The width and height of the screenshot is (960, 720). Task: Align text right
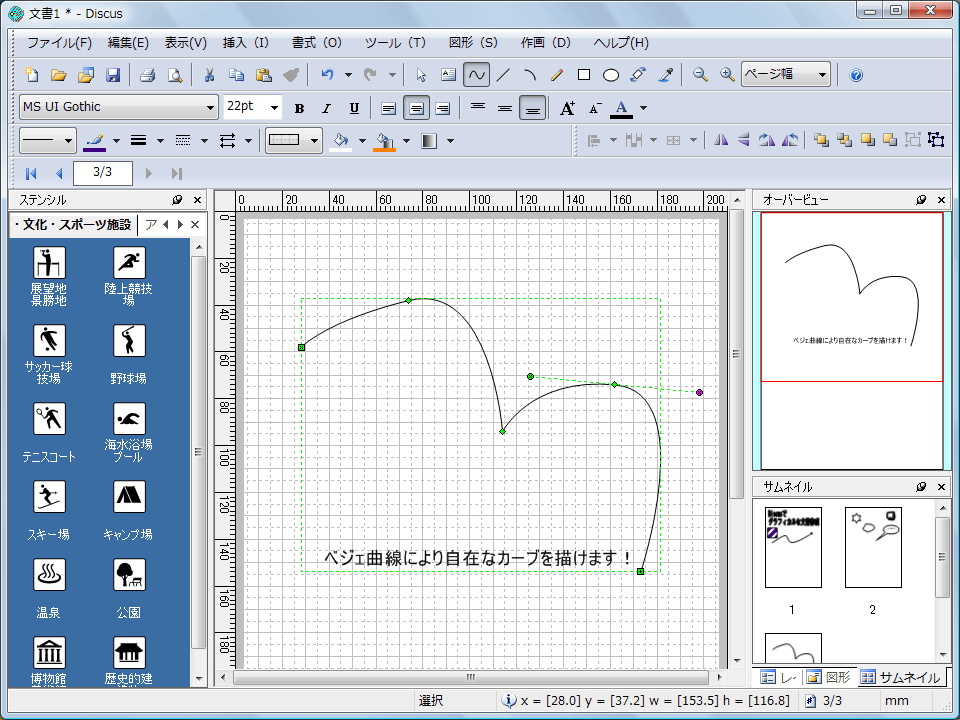click(442, 108)
